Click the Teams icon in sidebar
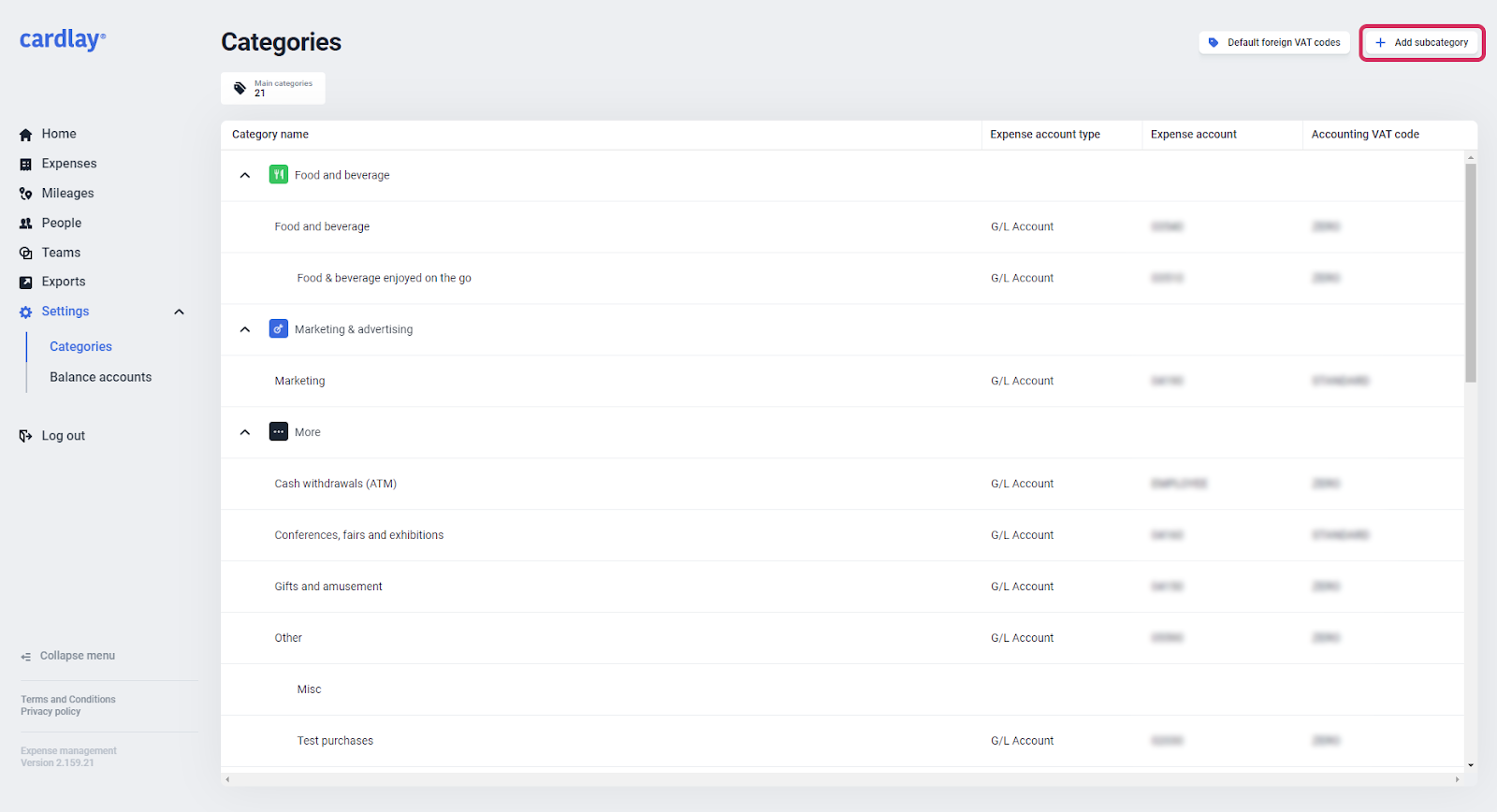 coord(26,254)
